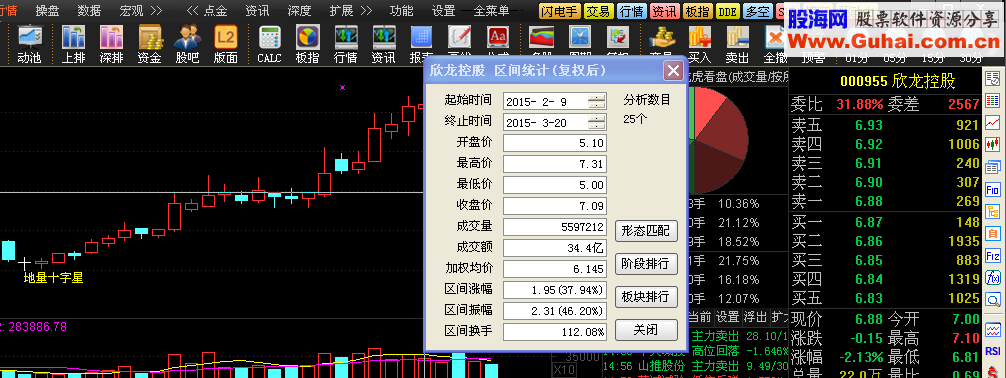
Task: Click the 卖出 sell icon
Action: coord(737,44)
